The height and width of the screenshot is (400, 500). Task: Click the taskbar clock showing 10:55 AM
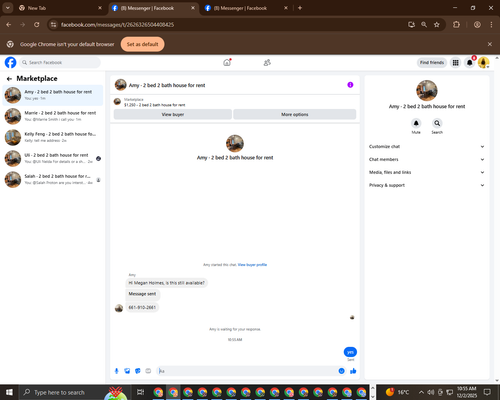(x=467, y=392)
